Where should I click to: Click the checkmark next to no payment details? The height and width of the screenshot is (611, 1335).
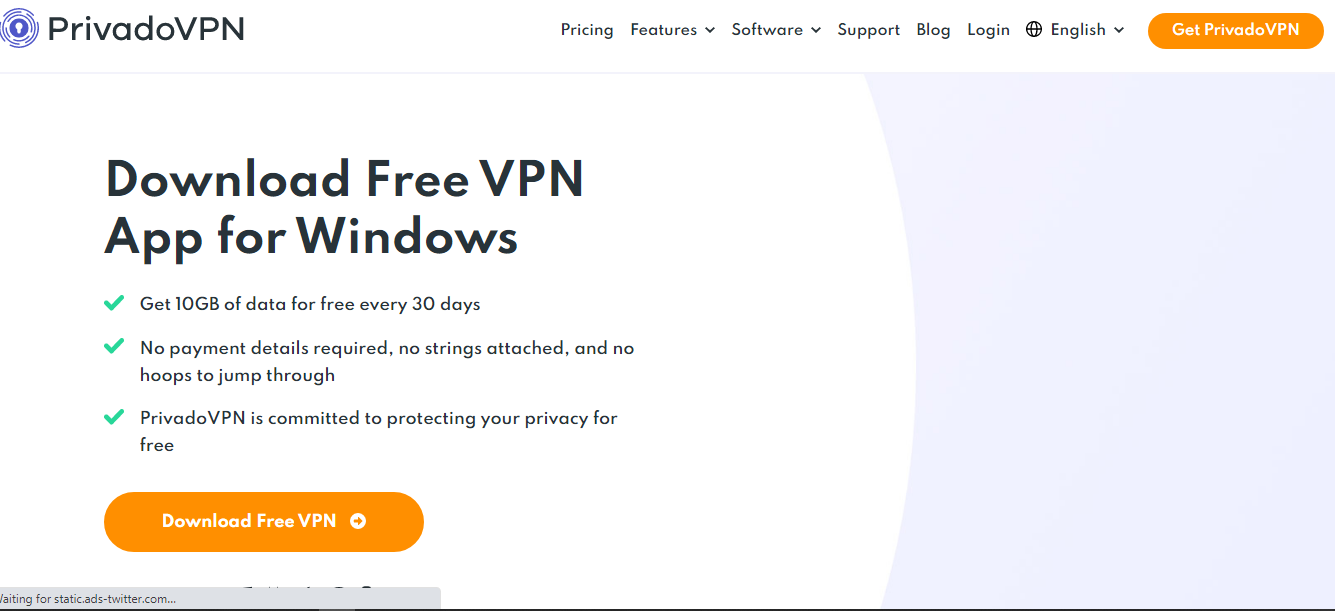tap(114, 347)
